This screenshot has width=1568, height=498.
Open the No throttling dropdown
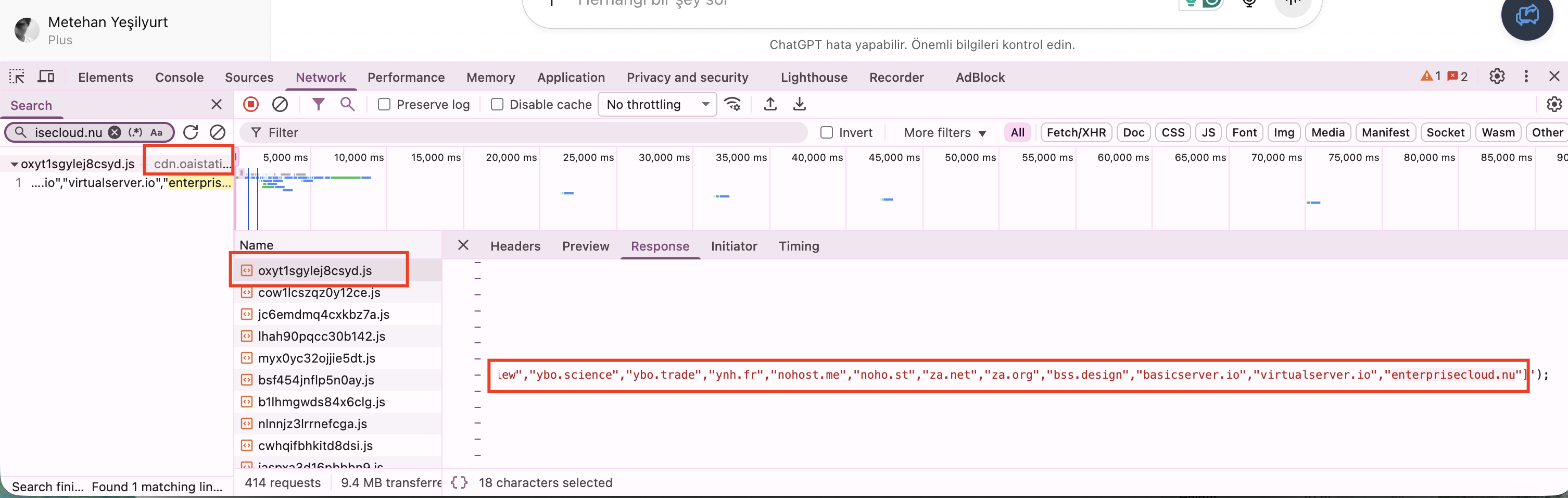(657, 105)
